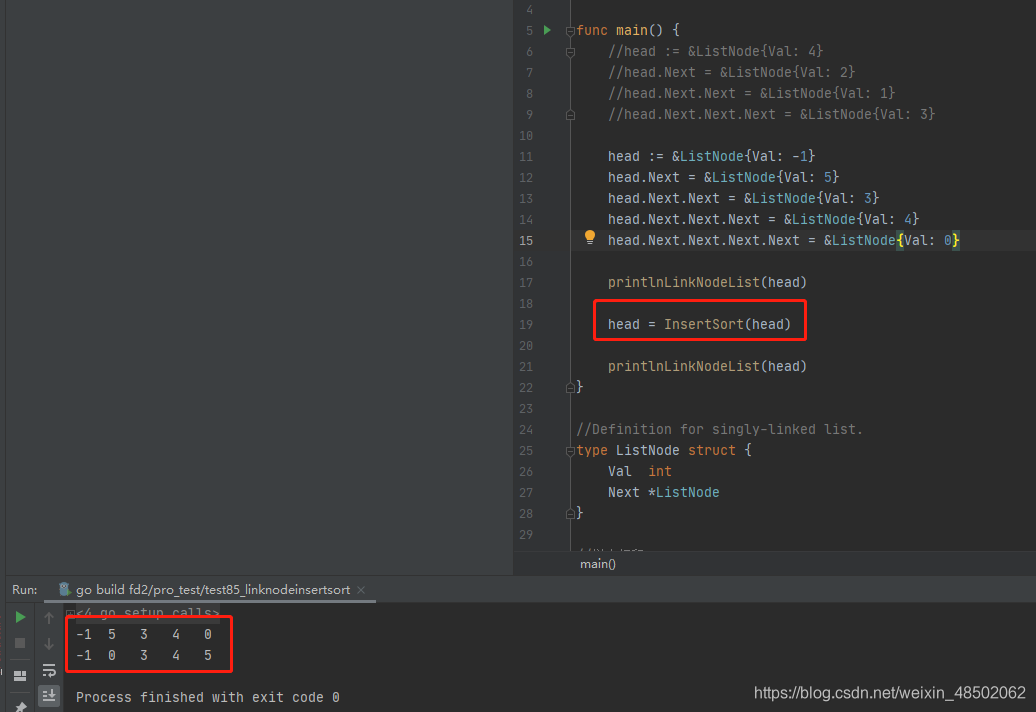1036x712 pixels.
Task: Click 'head.Next.Next = &ListNode{Val: 3}' on line 13
Action: click(743, 199)
